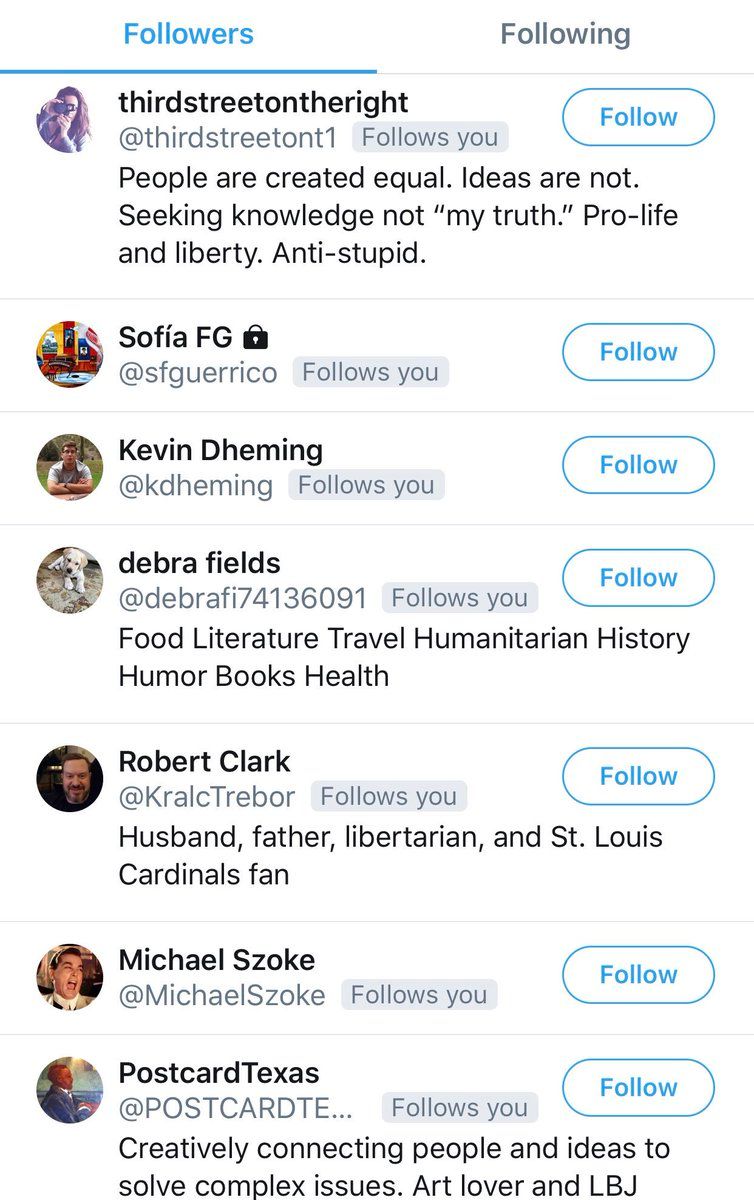The image size is (754, 1200).
Task: Tap Michael Szoke's avatar
Action: [x=70, y=977]
